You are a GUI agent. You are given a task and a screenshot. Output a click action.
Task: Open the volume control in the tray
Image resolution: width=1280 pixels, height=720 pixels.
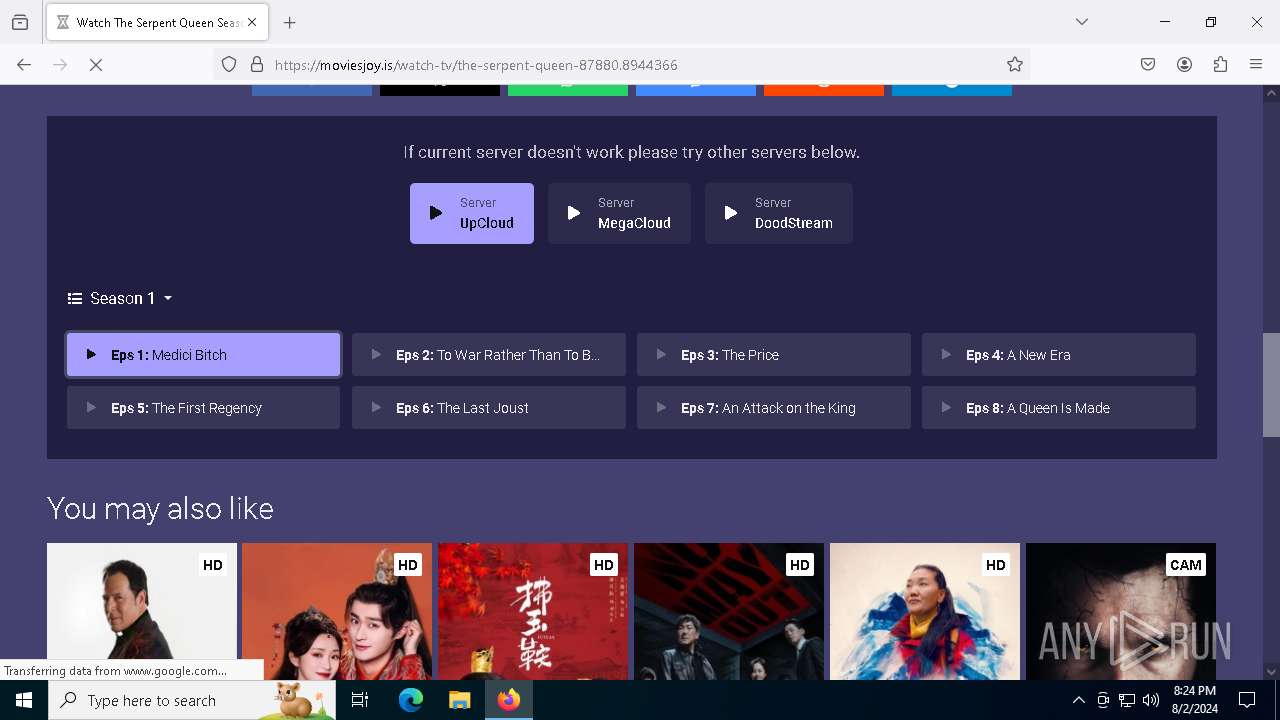(x=1151, y=700)
